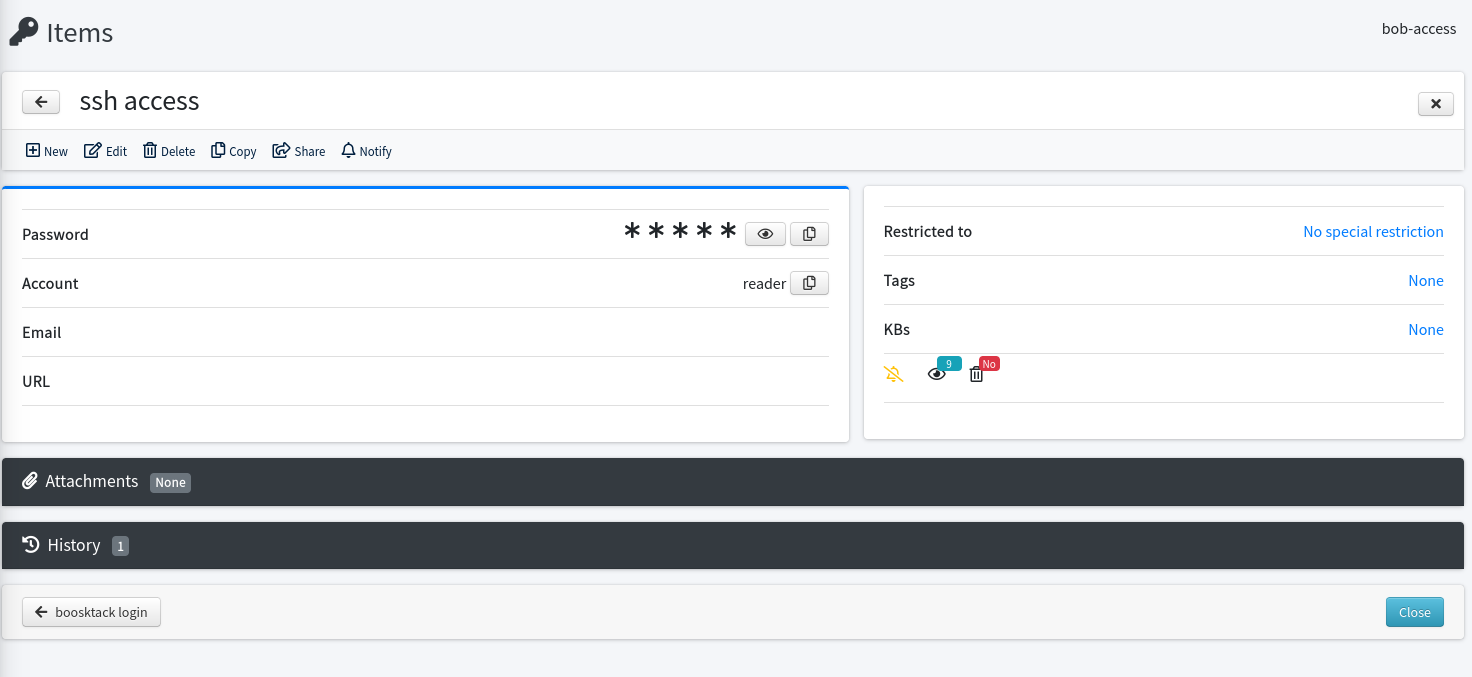
Task: Click None link next to KBs
Action: point(1425,330)
